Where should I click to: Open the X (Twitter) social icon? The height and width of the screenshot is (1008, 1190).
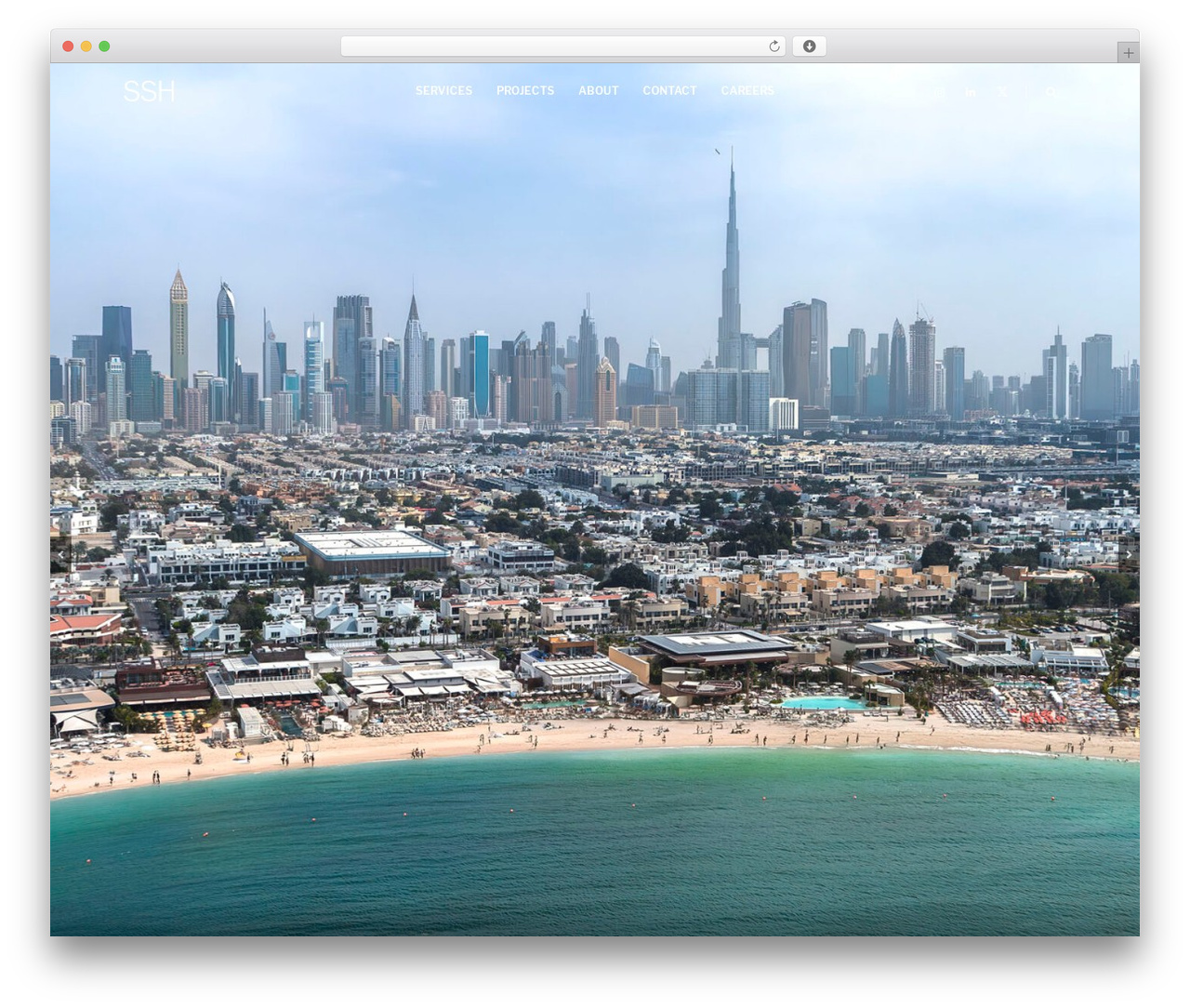(x=1001, y=91)
